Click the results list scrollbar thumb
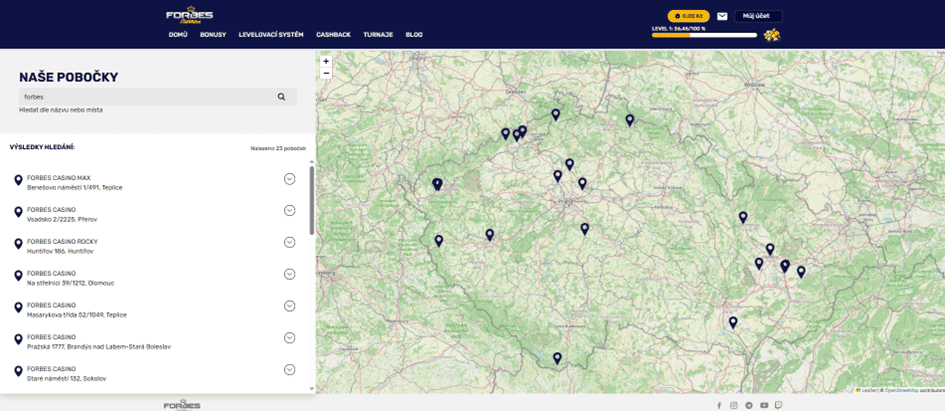 [312, 200]
